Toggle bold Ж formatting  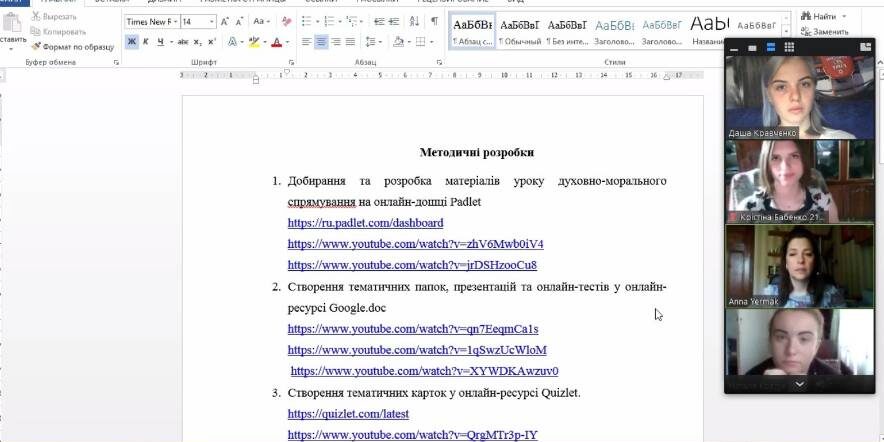pos(131,42)
